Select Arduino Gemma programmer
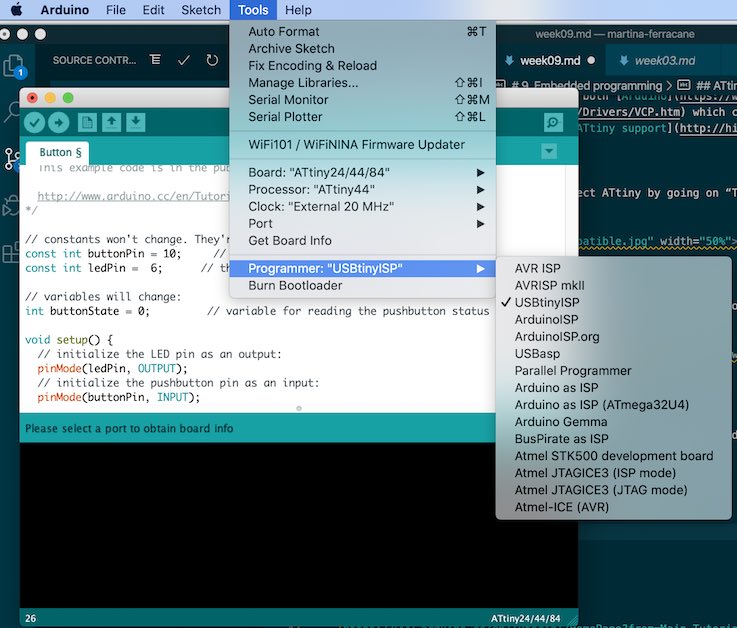 [613, 422]
